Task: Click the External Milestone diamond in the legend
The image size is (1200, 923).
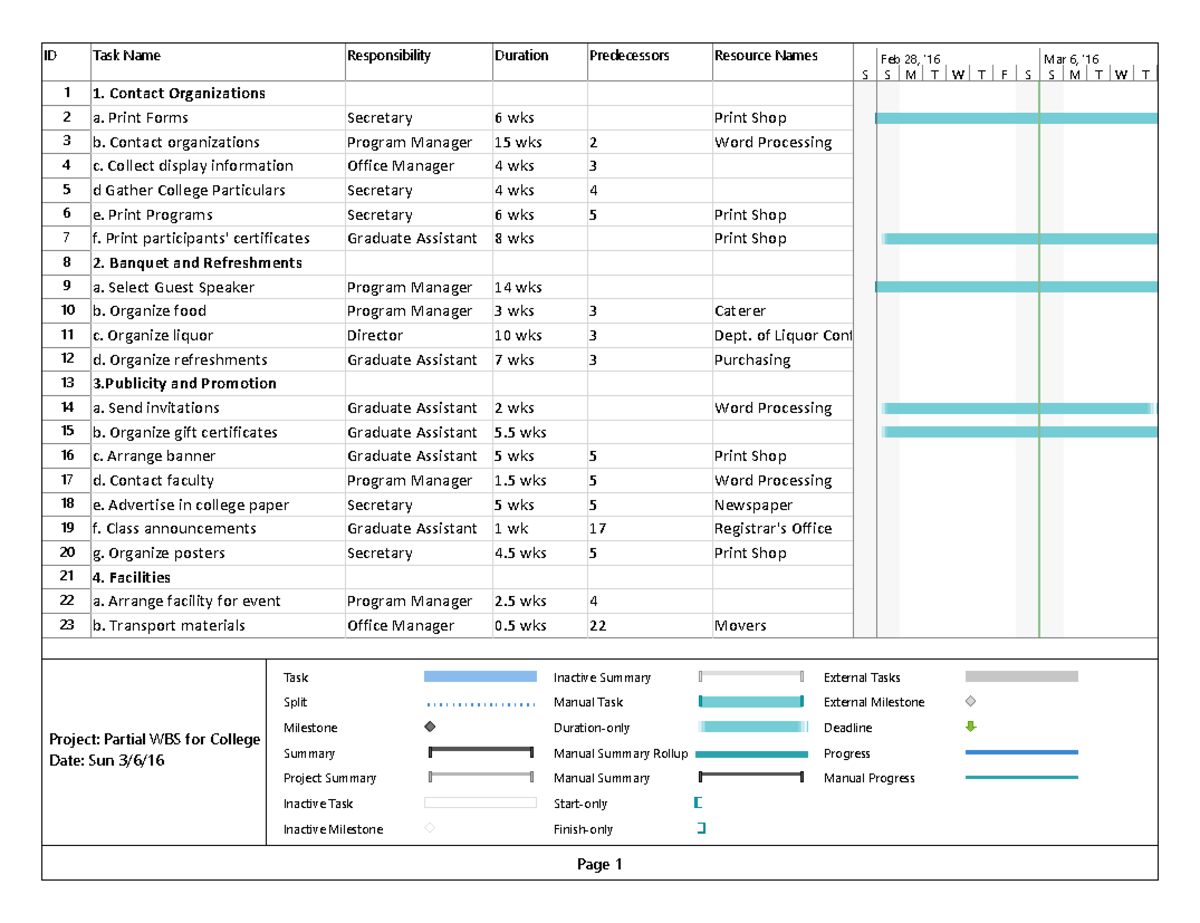Action: pyautogui.click(x=970, y=702)
